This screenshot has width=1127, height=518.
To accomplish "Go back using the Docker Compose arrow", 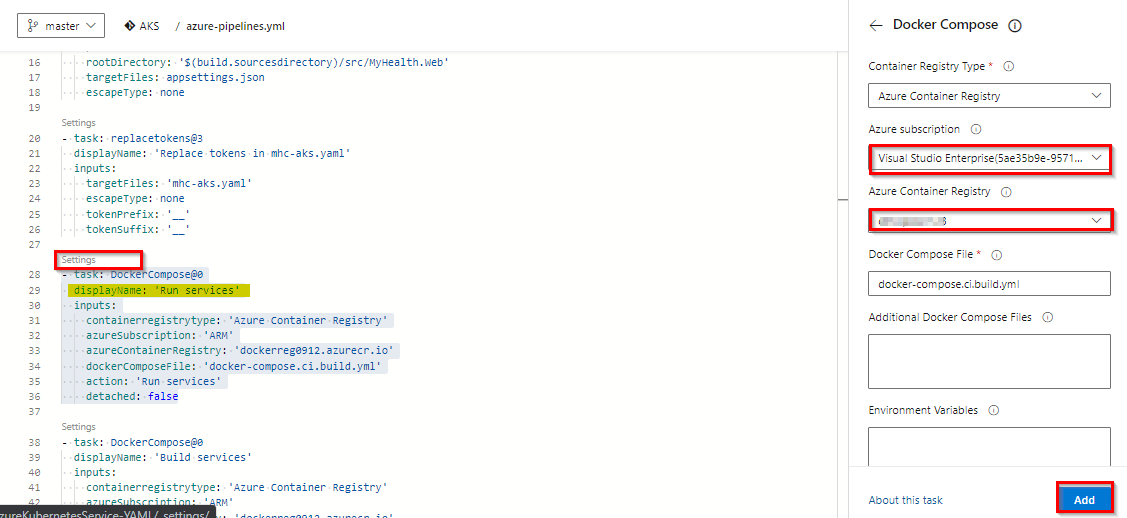I will click(875, 26).
